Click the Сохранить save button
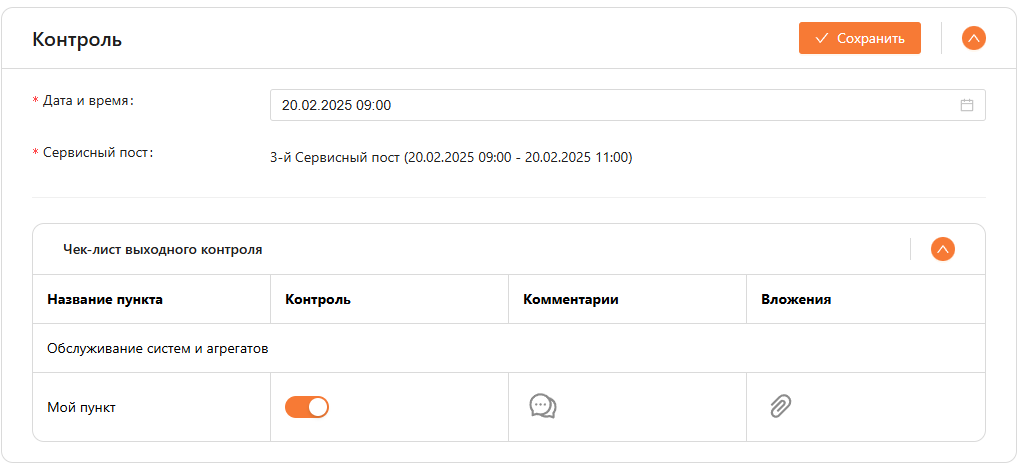 (x=859, y=38)
